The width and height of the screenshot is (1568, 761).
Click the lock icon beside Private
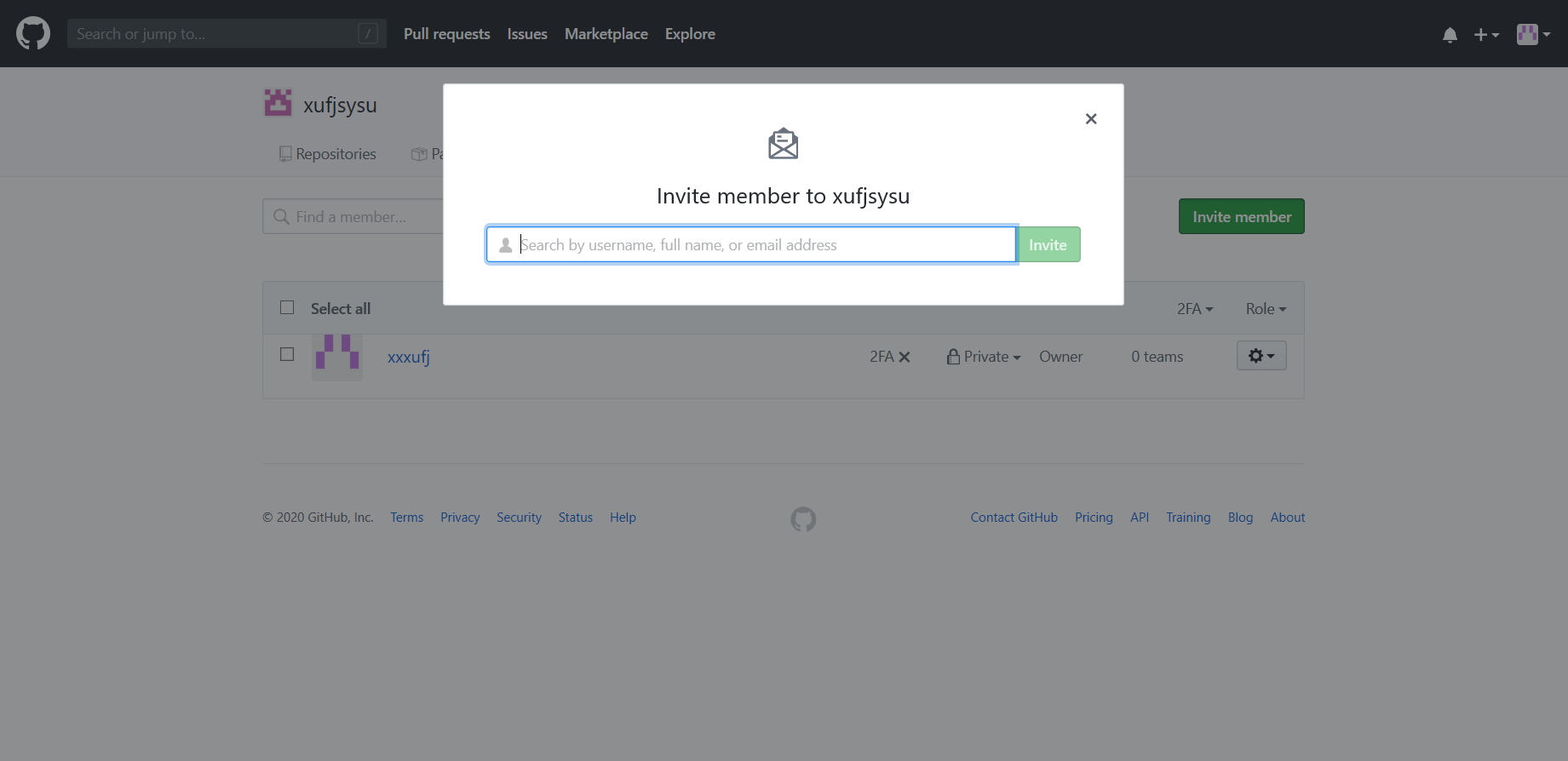(x=953, y=357)
